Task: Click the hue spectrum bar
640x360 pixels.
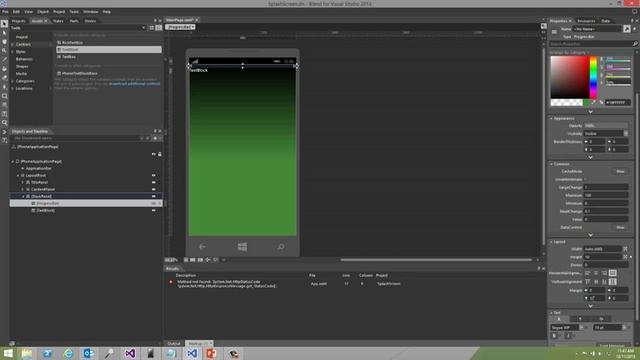Action: [x=593, y=77]
